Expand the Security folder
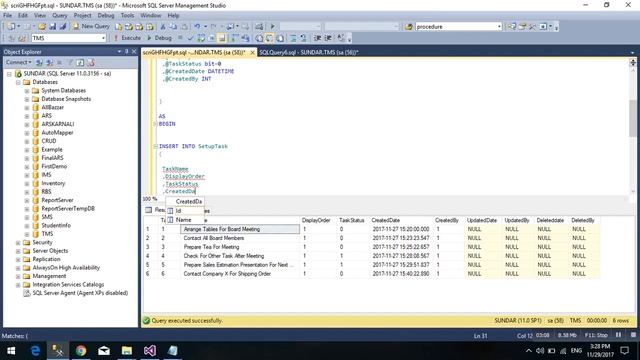 (x=18, y=242)
